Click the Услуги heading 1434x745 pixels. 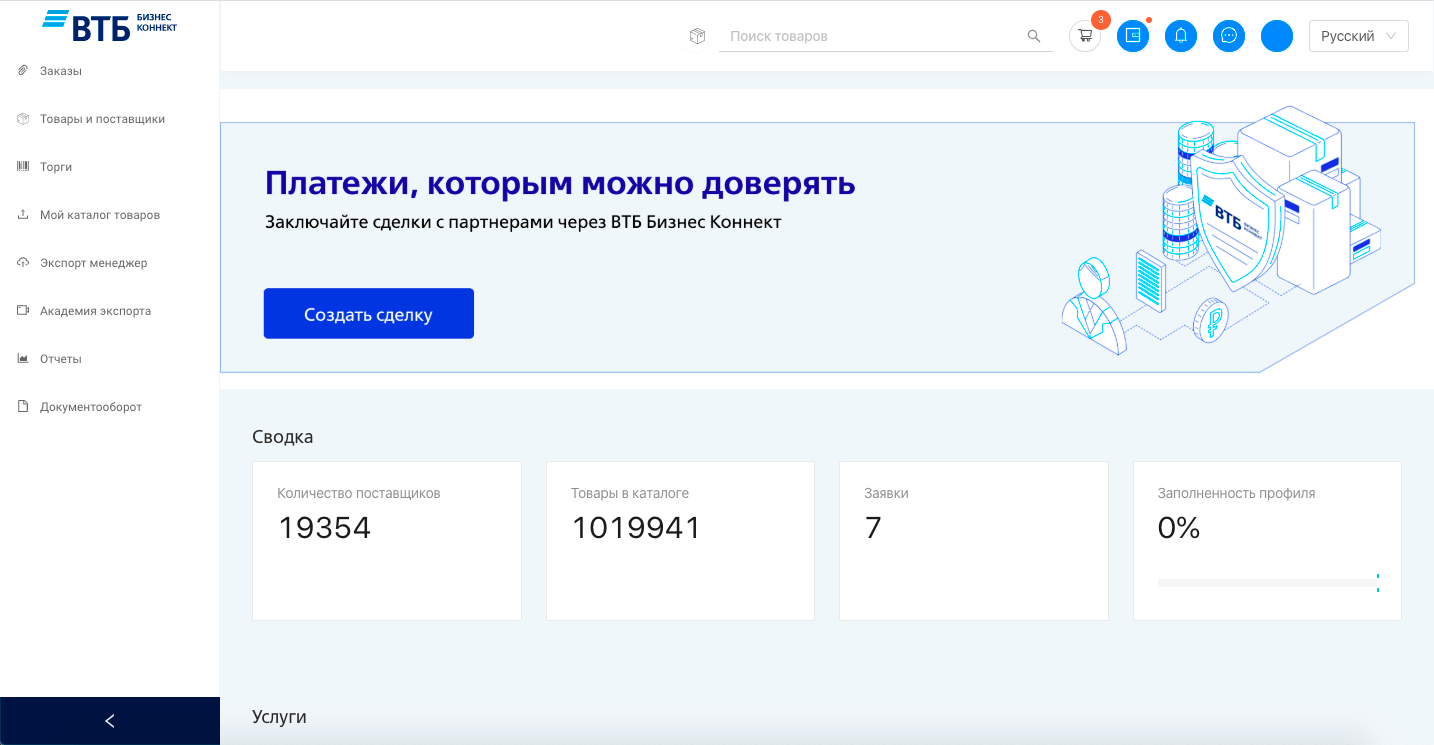point(279,717)
